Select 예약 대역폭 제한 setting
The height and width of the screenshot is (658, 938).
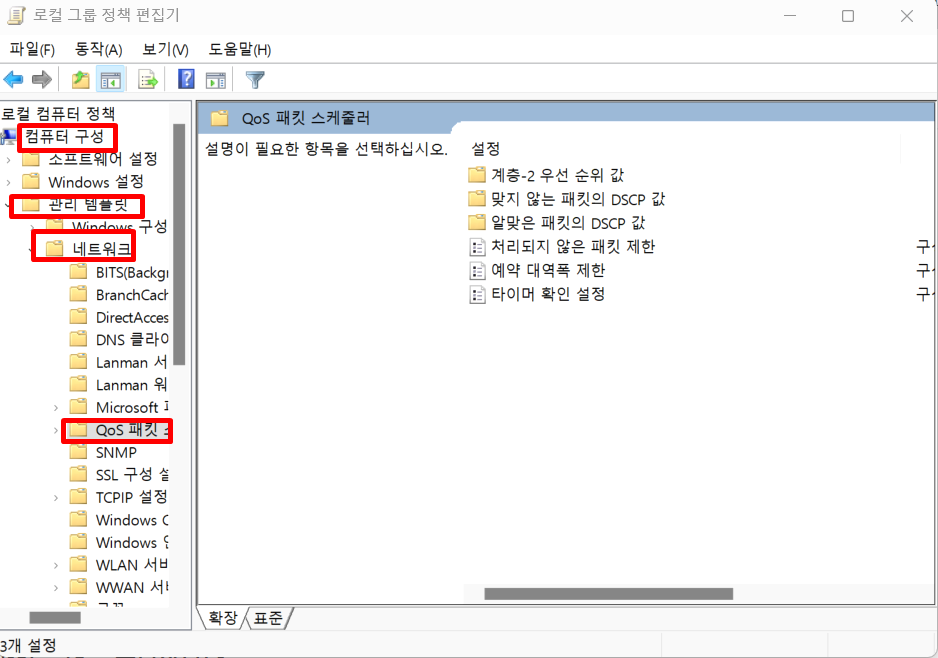(x=547, y=270)
